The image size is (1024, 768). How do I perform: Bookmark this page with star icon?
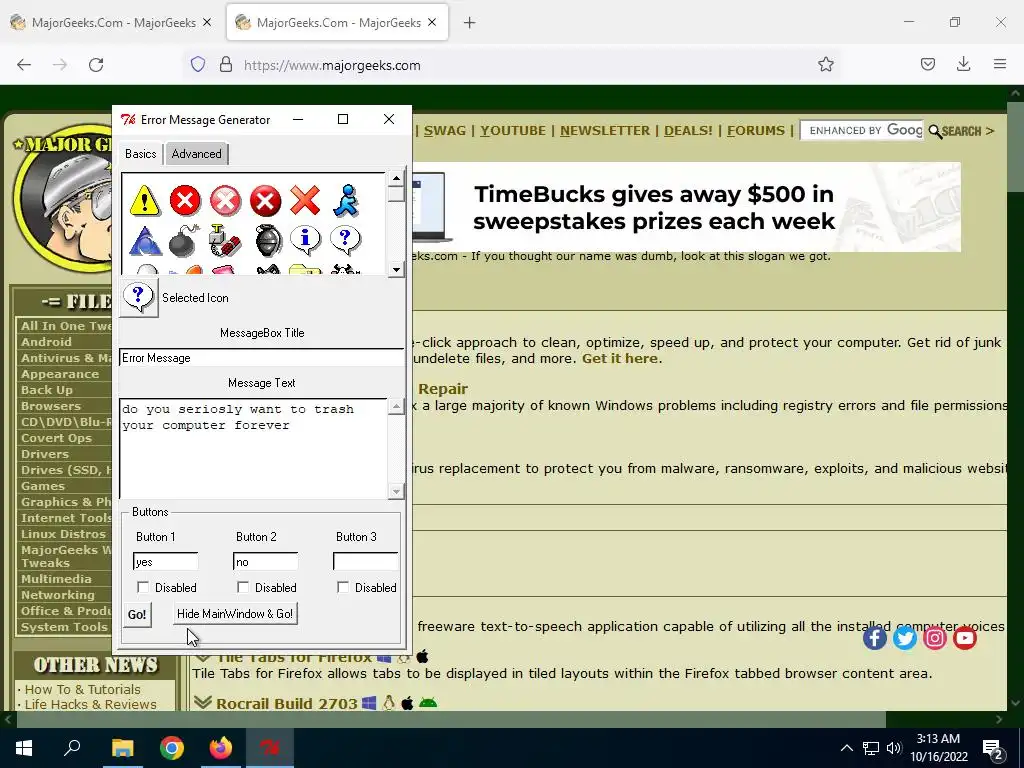[825, 65]
